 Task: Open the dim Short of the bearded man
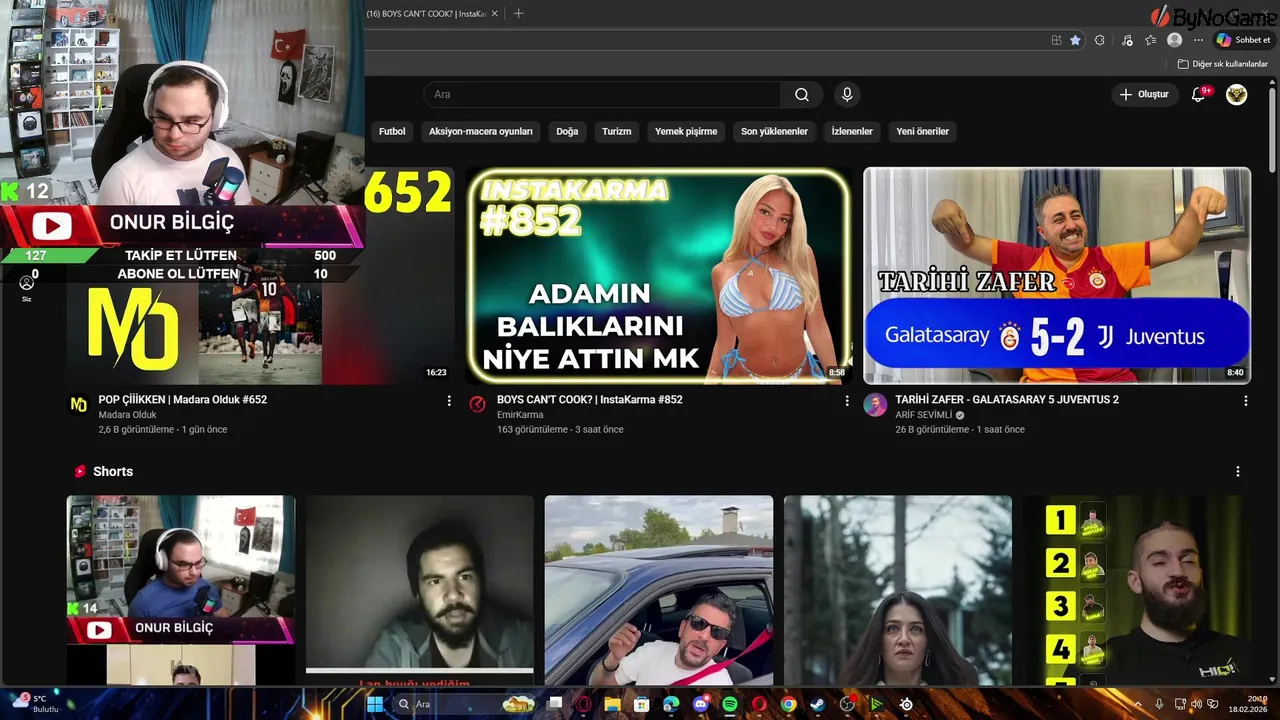pos(420,590)
